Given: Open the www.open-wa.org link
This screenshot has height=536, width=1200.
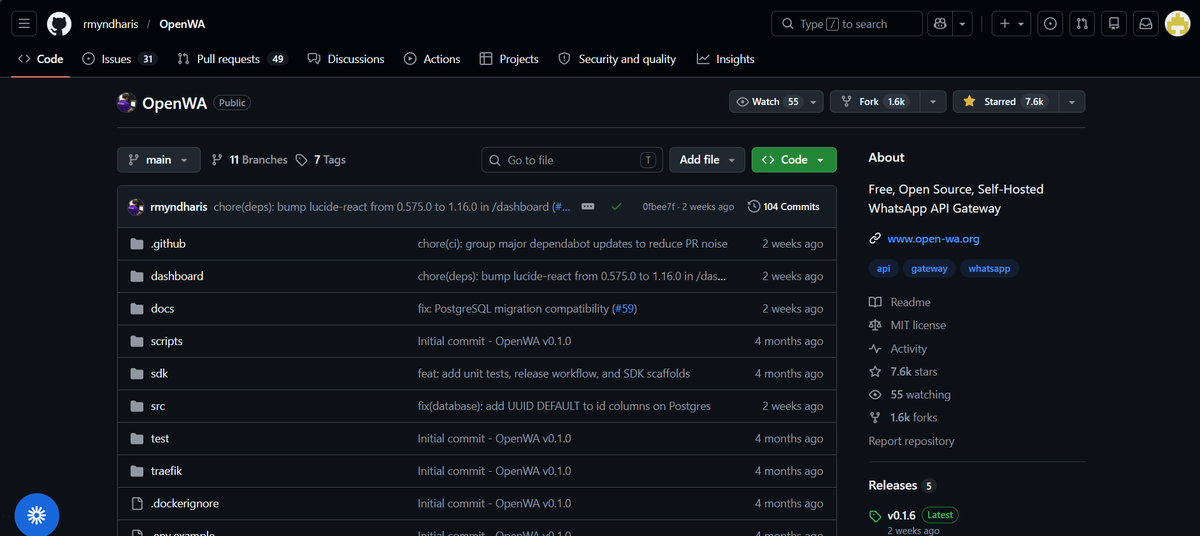Looking at the screenshot, I should click(933, 239).
